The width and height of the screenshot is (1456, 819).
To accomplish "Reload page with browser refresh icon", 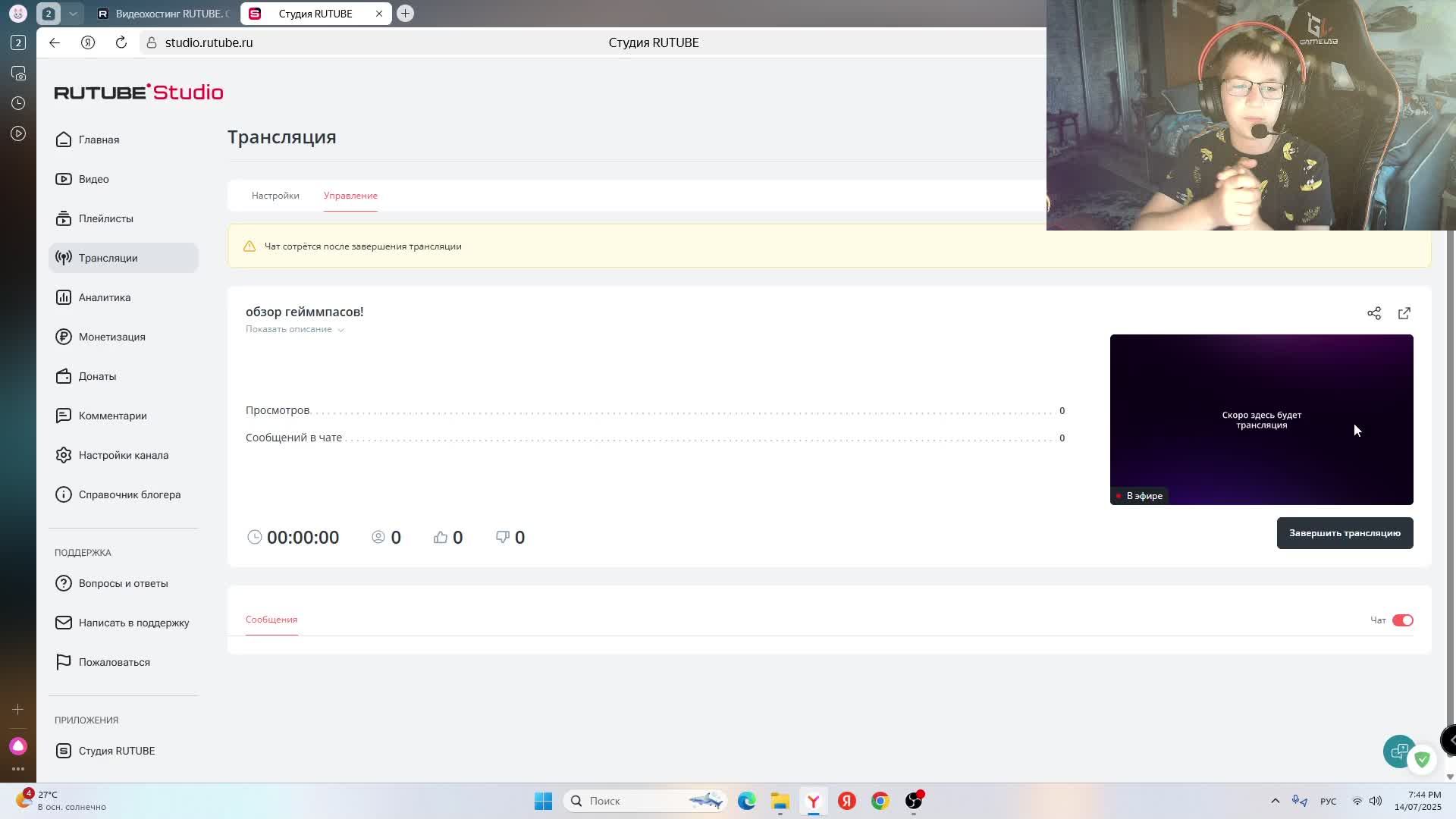I will (121, 42).
